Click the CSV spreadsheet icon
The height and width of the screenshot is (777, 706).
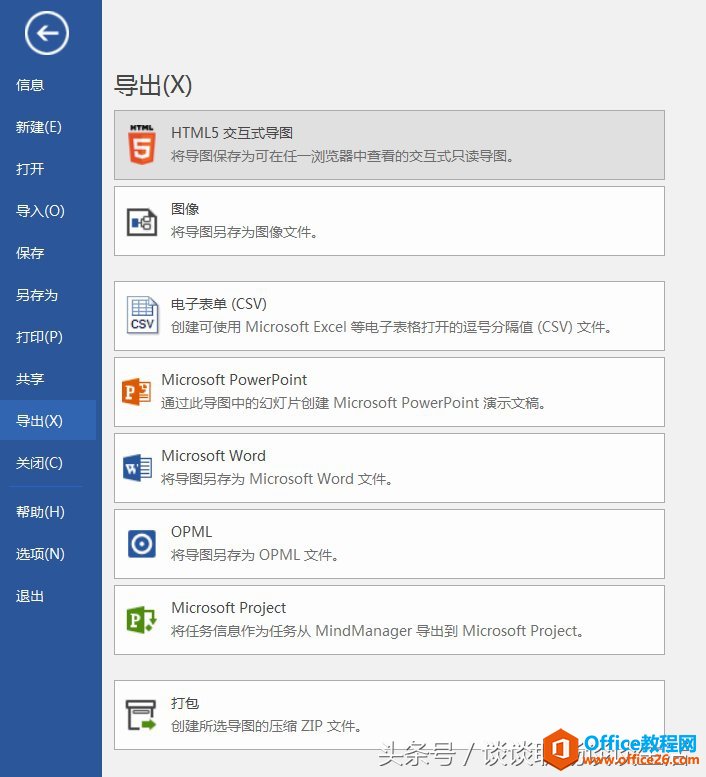click(x=142, y=315)
